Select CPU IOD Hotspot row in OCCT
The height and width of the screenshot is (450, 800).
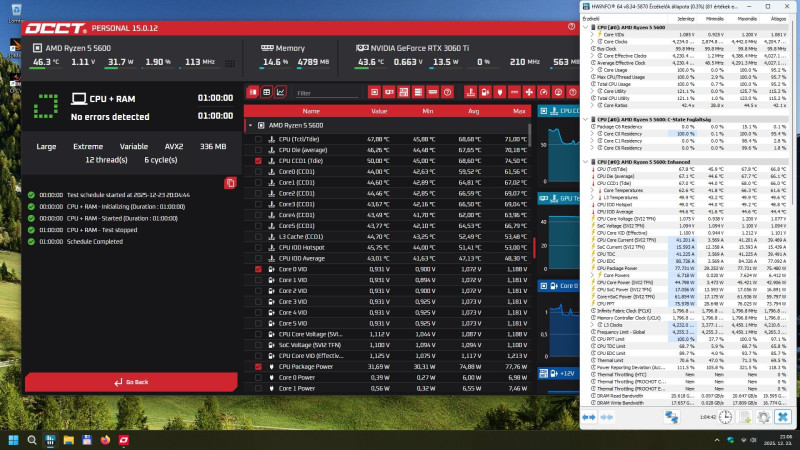388,247
